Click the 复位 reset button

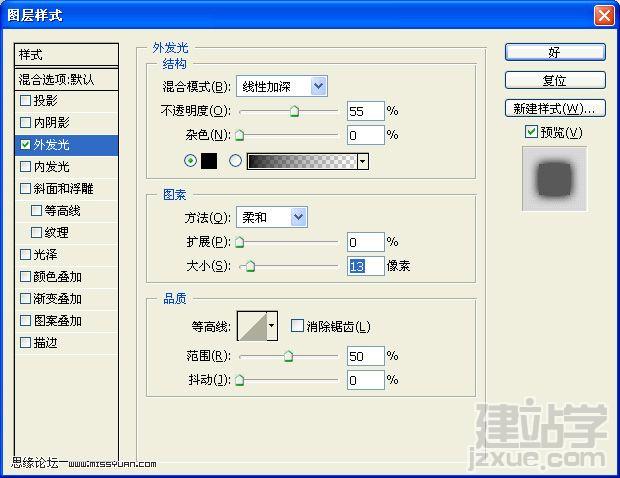(555, 80)
